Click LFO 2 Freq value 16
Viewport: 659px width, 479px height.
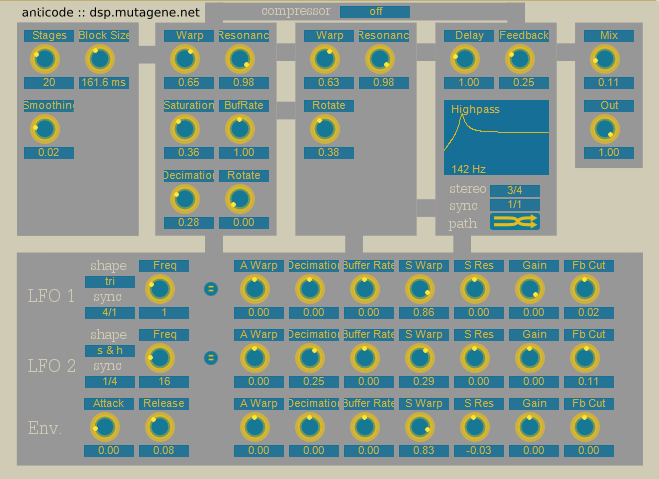tap(164, 382)
